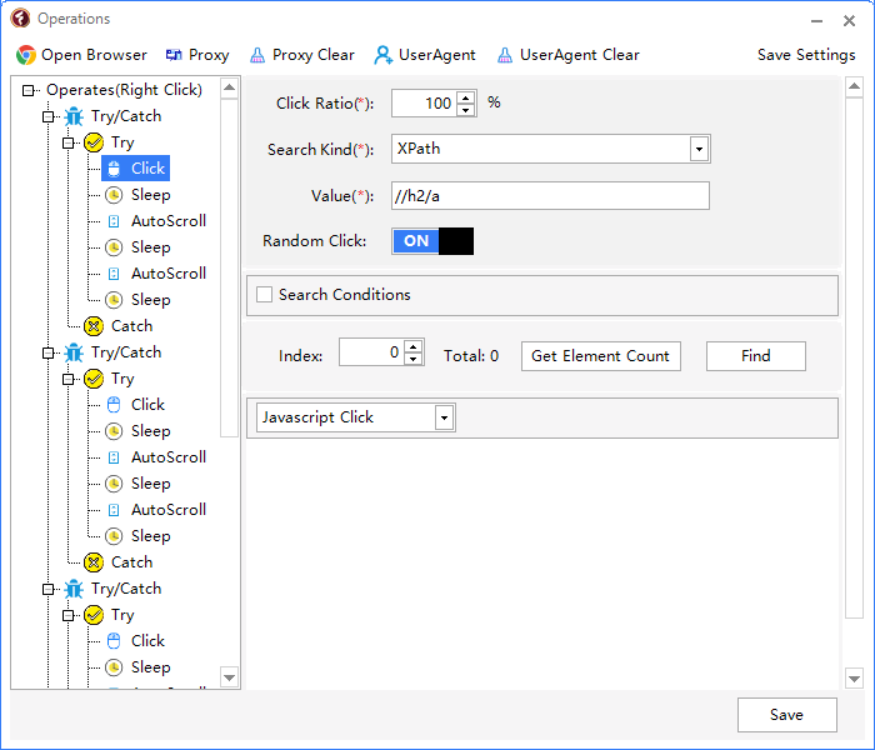
Task: Select the first Try/Catch bug icon
Action: [x=74, y=117]
